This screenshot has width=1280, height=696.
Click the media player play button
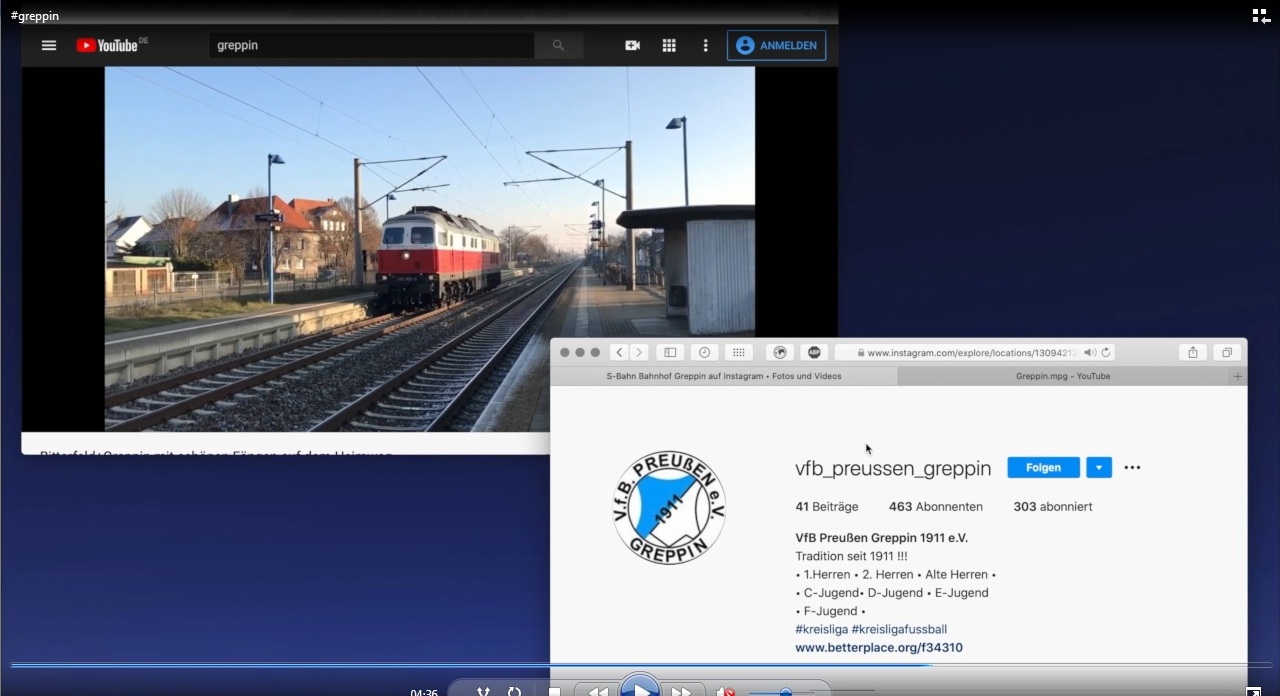[640, 688]
